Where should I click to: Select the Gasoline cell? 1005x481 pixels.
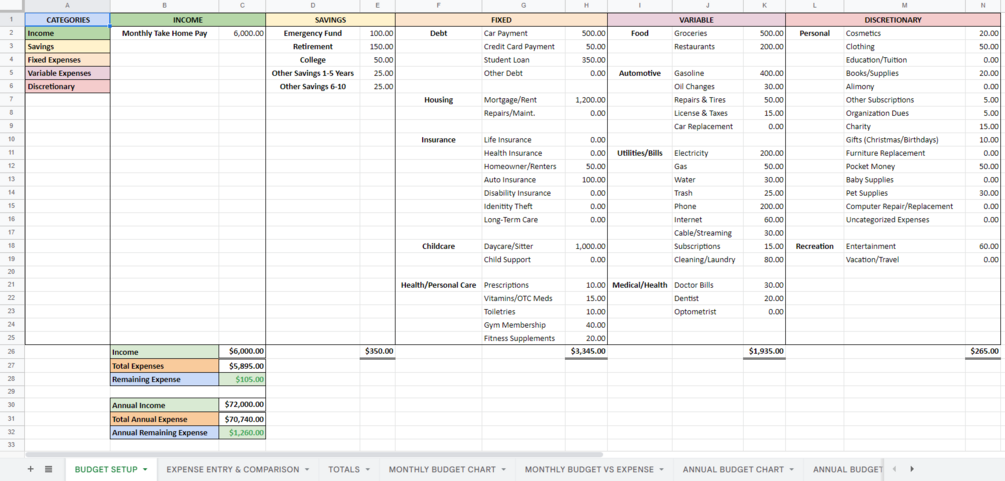pos(708,73)
